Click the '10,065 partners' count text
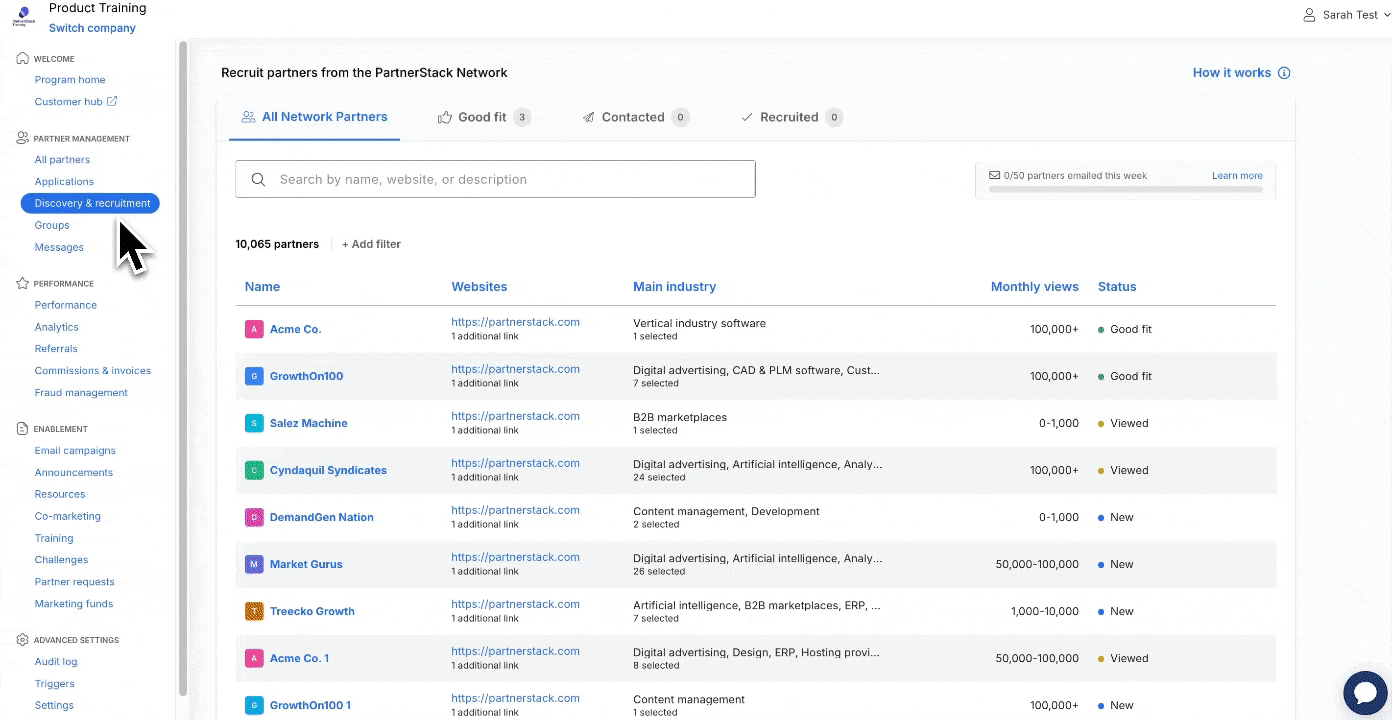This screenshot has width=1392, height=720. pos(277,244)
